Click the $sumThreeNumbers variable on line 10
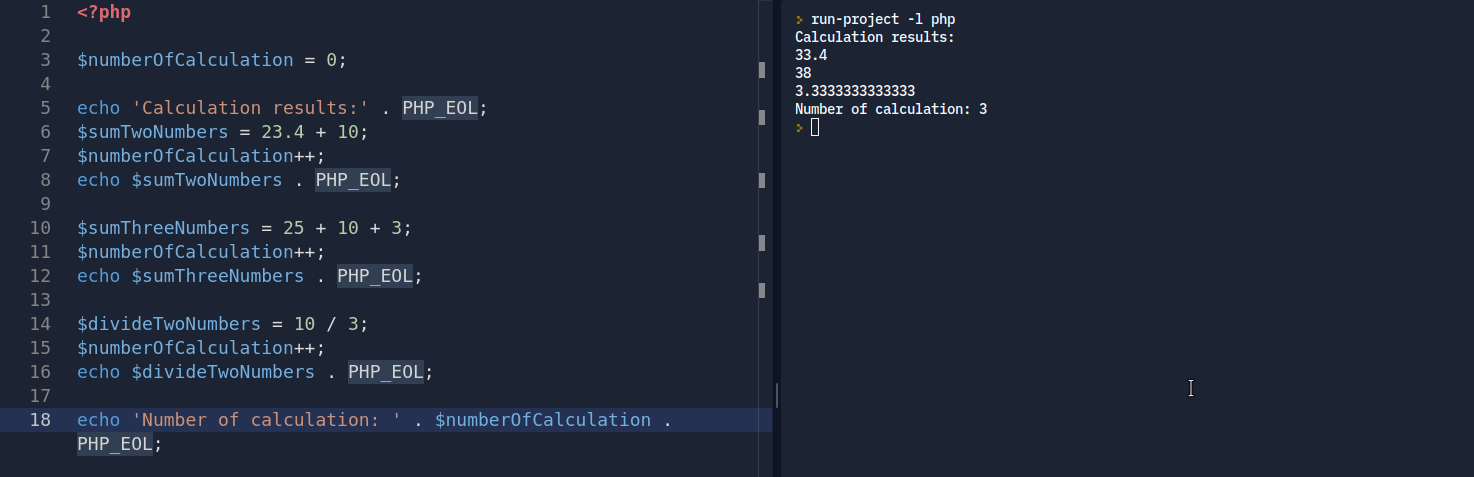 click(x=163, y=228)
